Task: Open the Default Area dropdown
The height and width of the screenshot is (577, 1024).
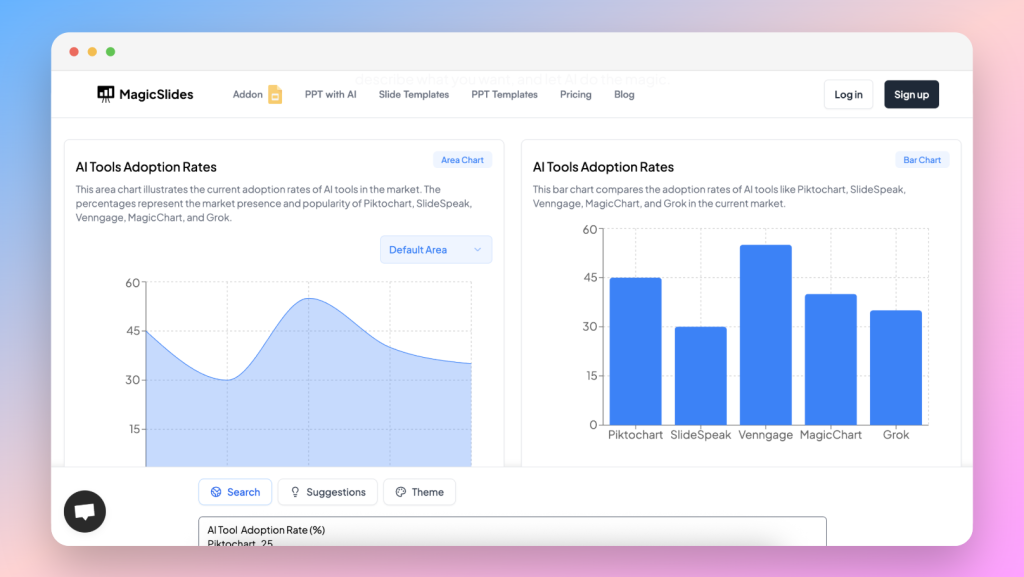Action: tap(436, 249)
